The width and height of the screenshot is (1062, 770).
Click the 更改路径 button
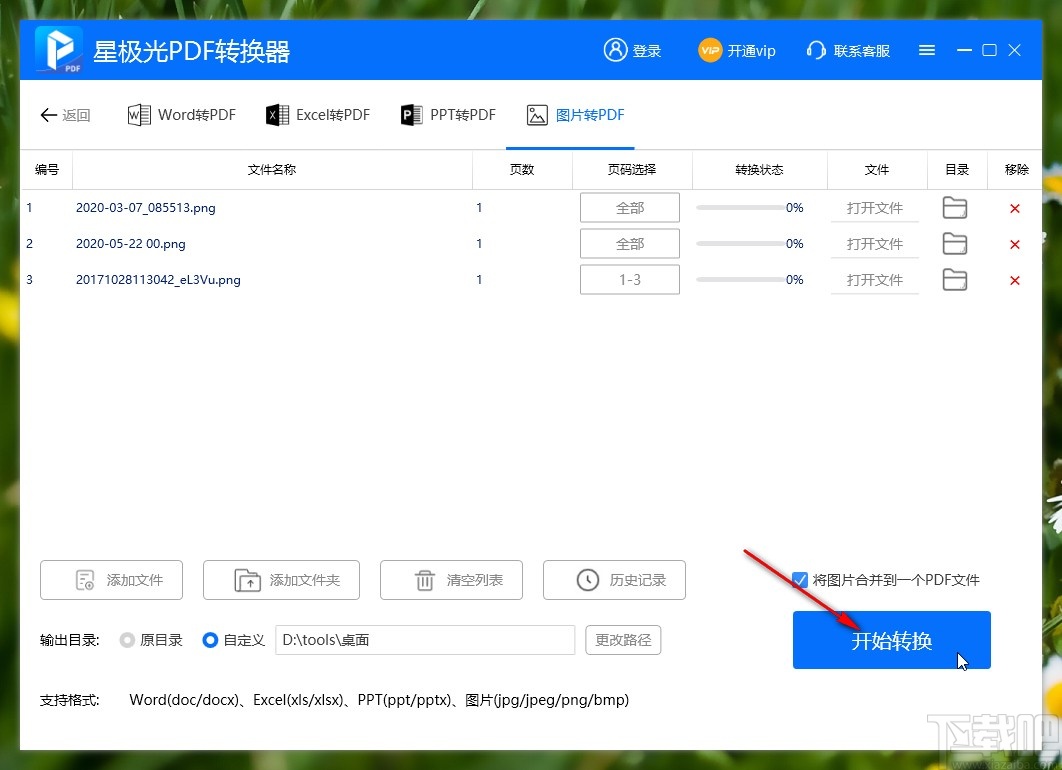pyautogui.click(x=622, y=640)
